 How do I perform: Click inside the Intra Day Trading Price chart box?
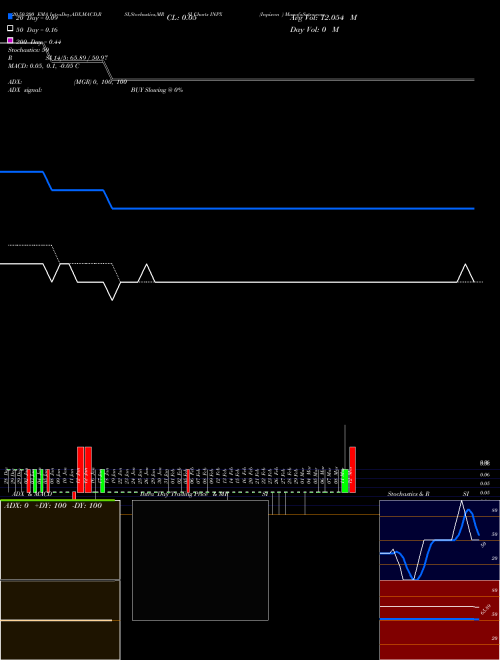pyautogui.click(x=200, y=560)
